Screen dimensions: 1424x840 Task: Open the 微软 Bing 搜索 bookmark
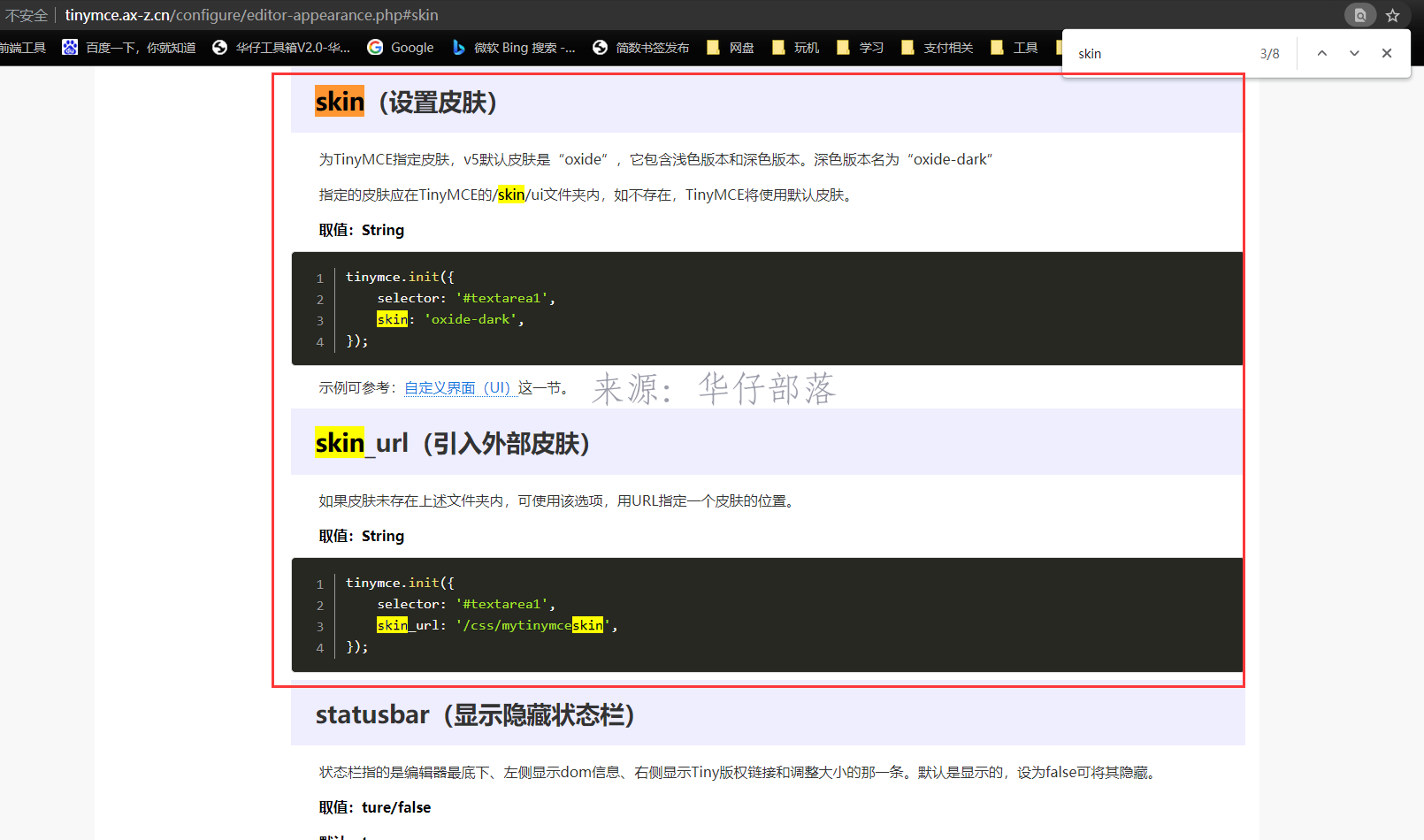(x=514, y=48)
